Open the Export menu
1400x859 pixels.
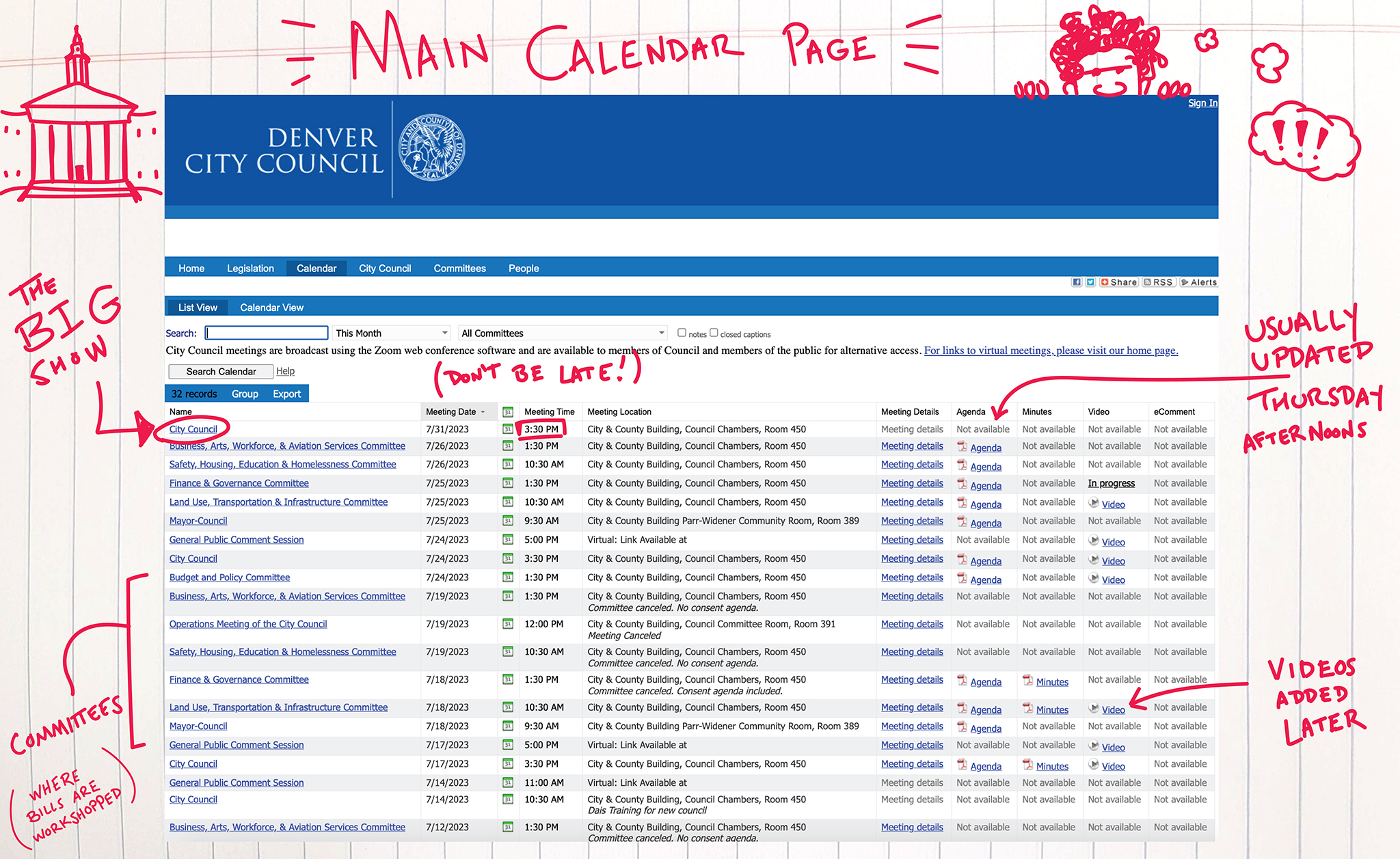pyautogui.click(x=286, y=394)
